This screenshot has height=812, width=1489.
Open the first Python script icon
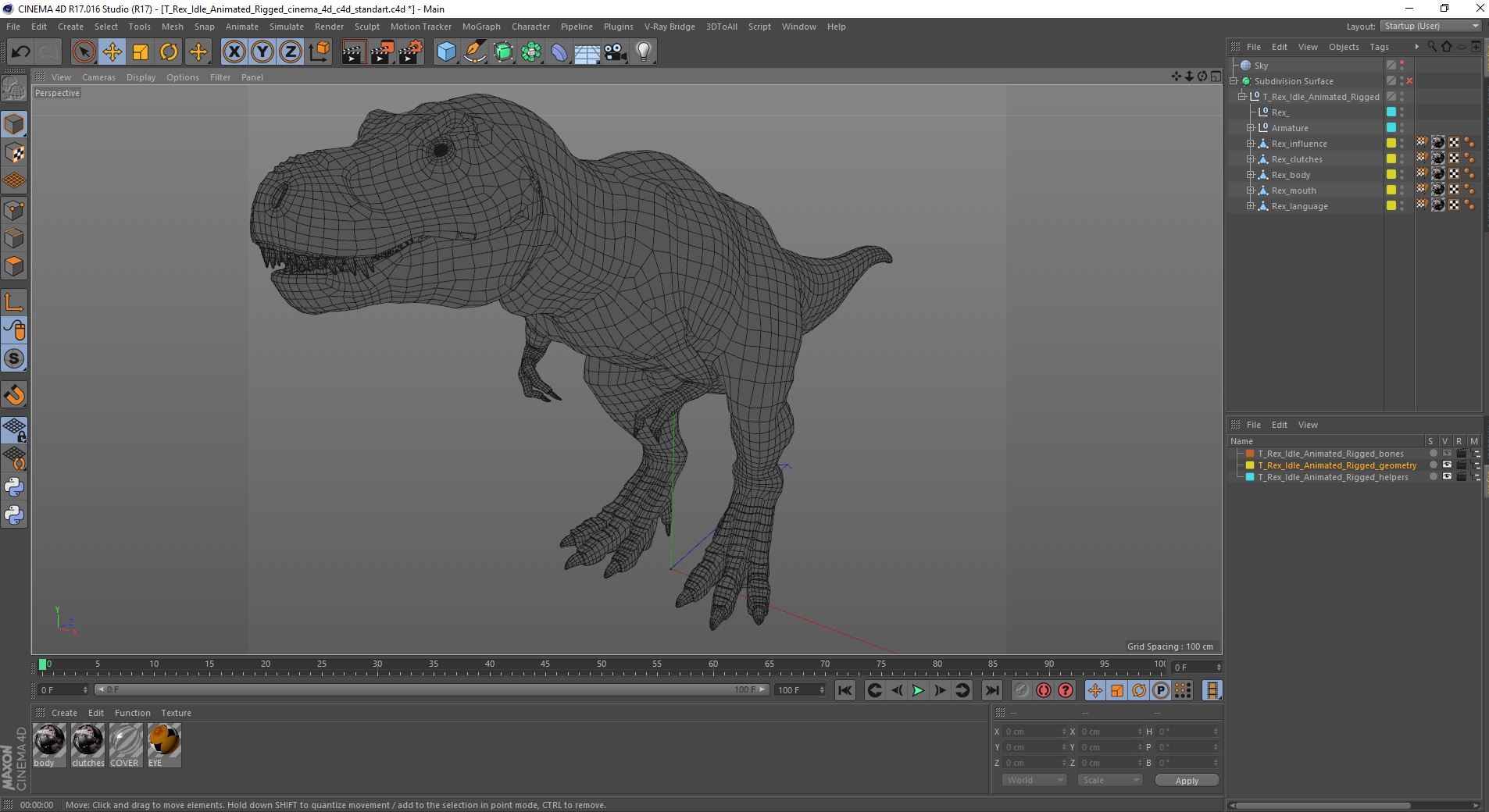coord(14,487)
